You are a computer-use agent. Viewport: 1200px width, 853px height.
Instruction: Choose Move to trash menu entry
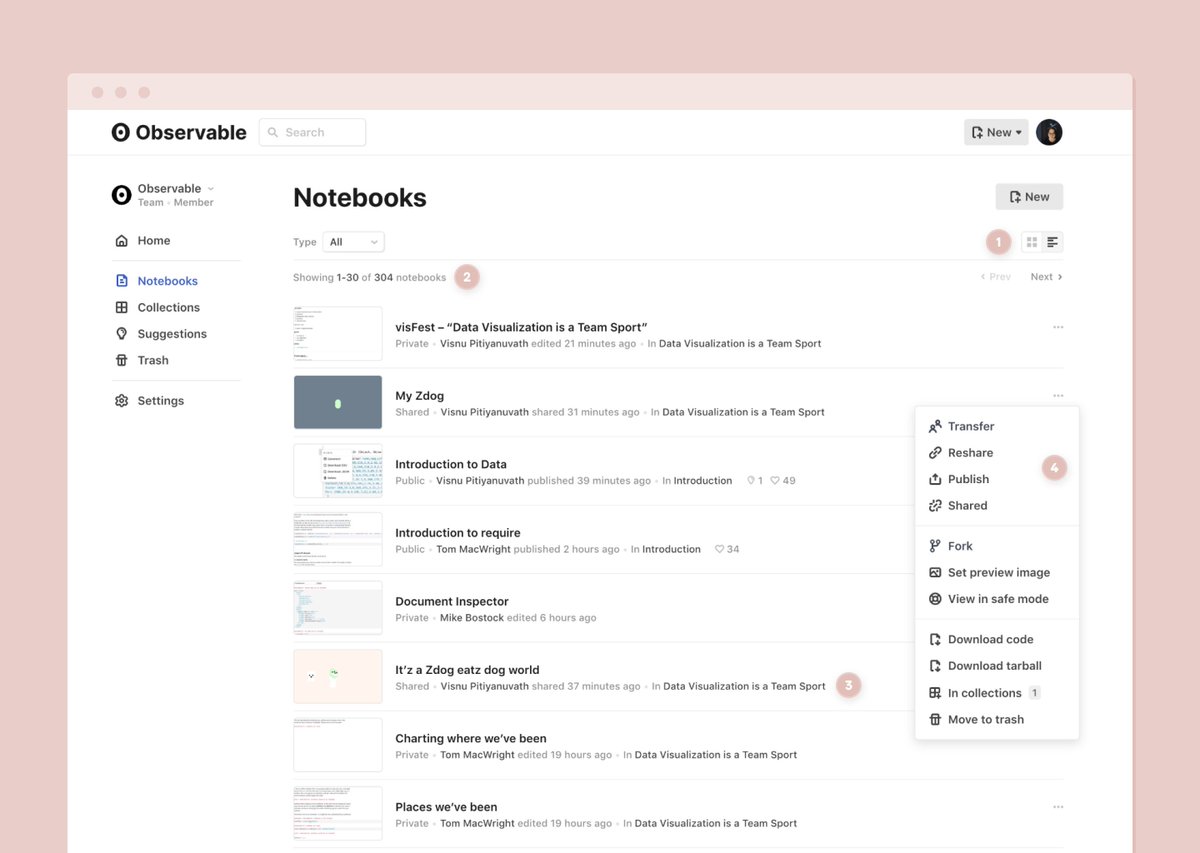(x=986, y=720)
